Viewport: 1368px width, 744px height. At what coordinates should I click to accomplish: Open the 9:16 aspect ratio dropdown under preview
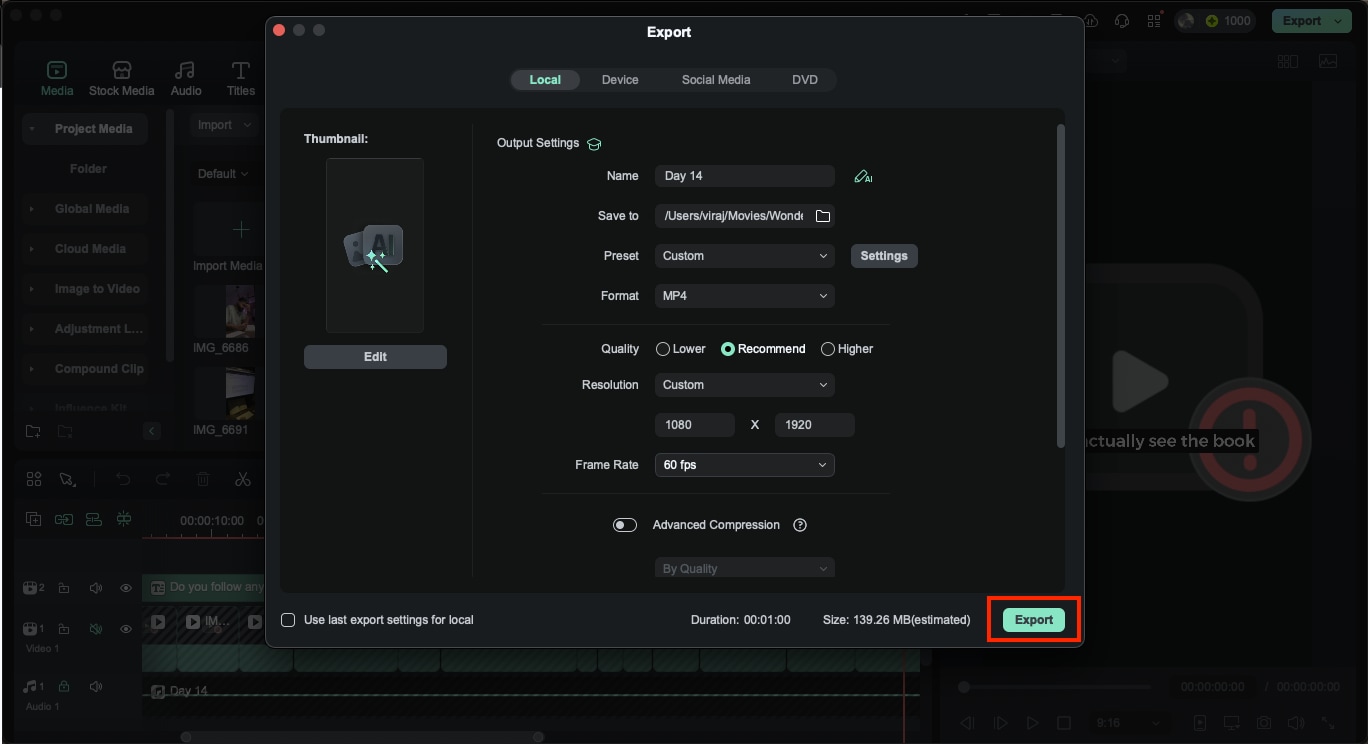[1128, 723]
